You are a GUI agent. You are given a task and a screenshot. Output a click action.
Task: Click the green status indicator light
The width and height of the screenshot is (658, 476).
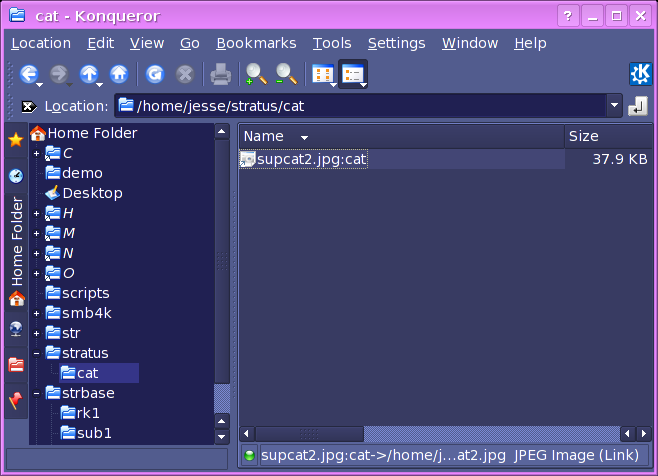(249, 455)
